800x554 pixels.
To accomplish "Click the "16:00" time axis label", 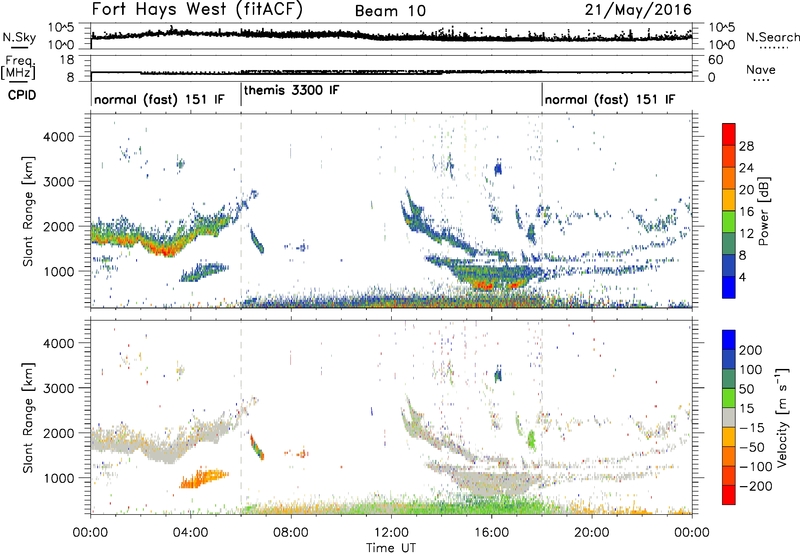I will 491,532.
